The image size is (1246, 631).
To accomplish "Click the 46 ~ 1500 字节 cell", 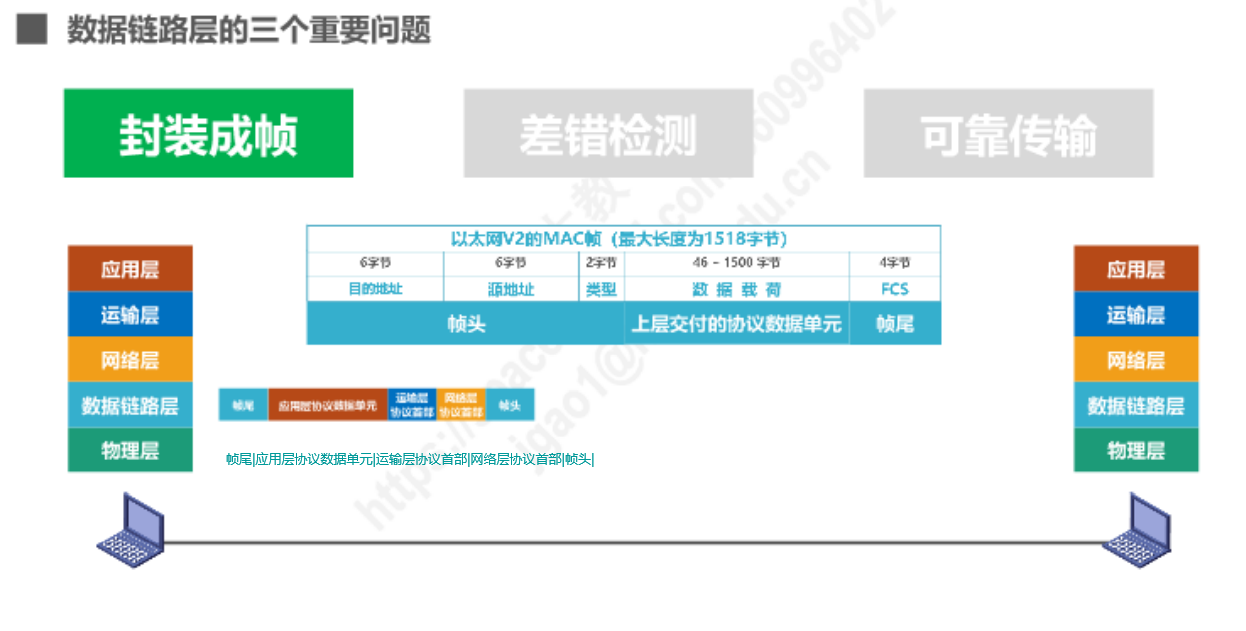I will (737, 264).
